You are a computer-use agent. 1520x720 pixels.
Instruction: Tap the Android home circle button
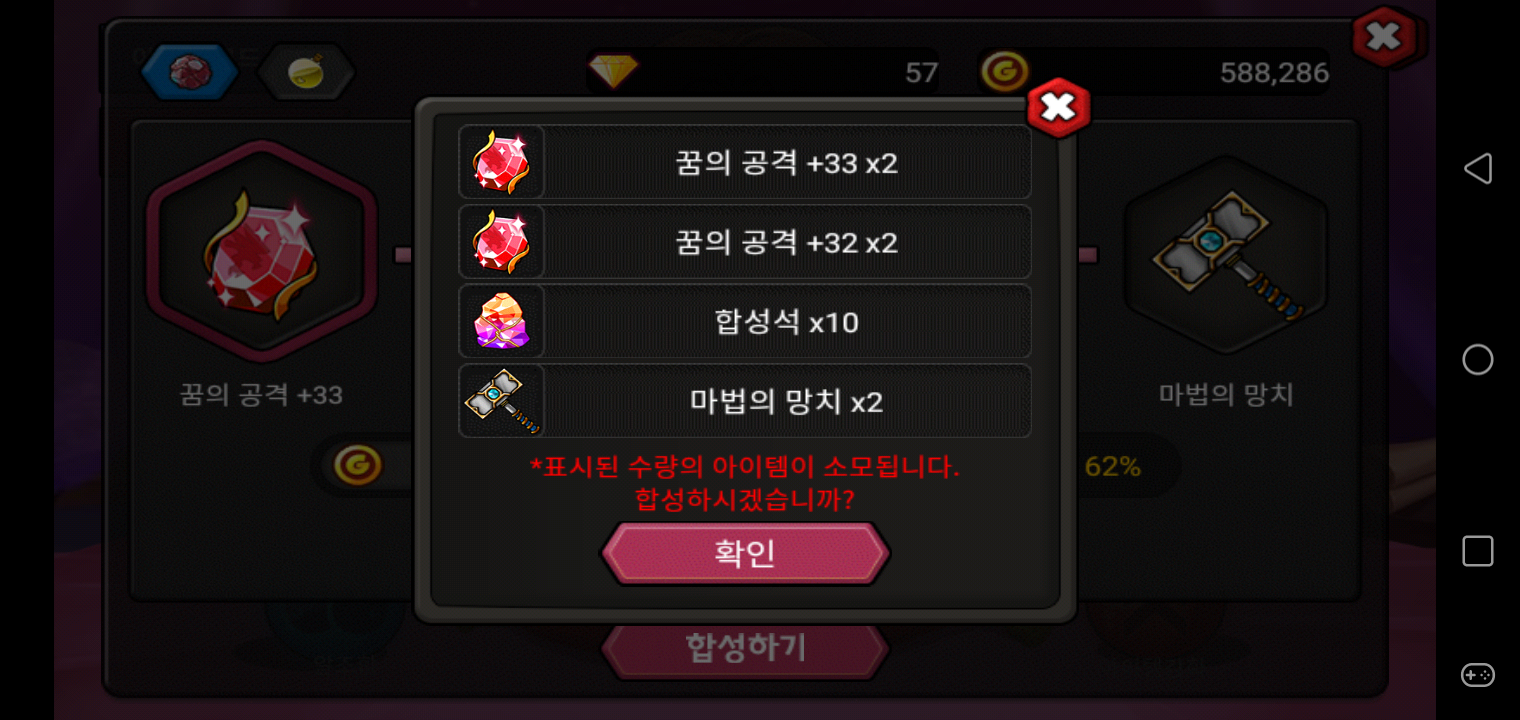1477,360
